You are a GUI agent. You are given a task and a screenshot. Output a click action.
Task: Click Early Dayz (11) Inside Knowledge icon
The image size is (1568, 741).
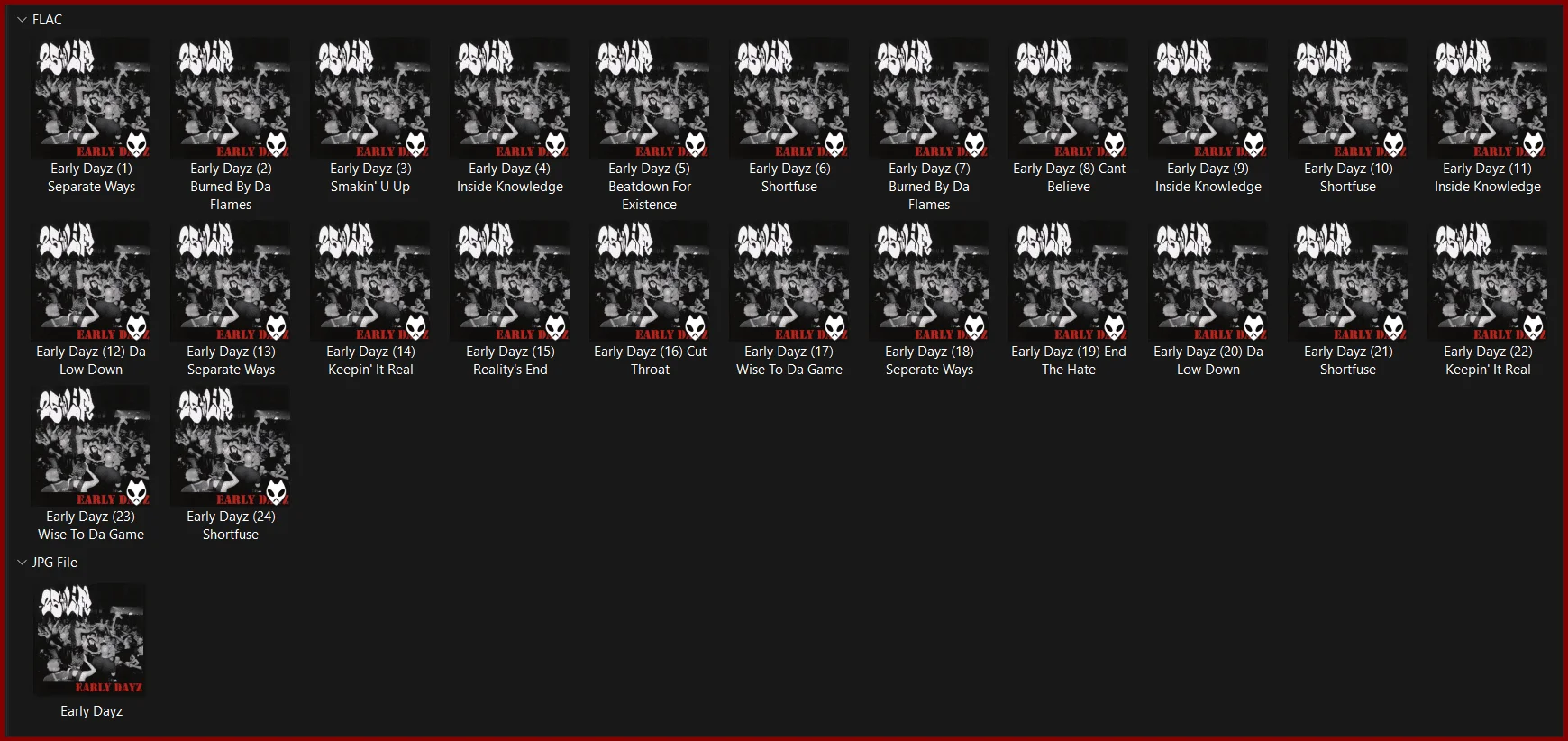(x=1488, y=97)
